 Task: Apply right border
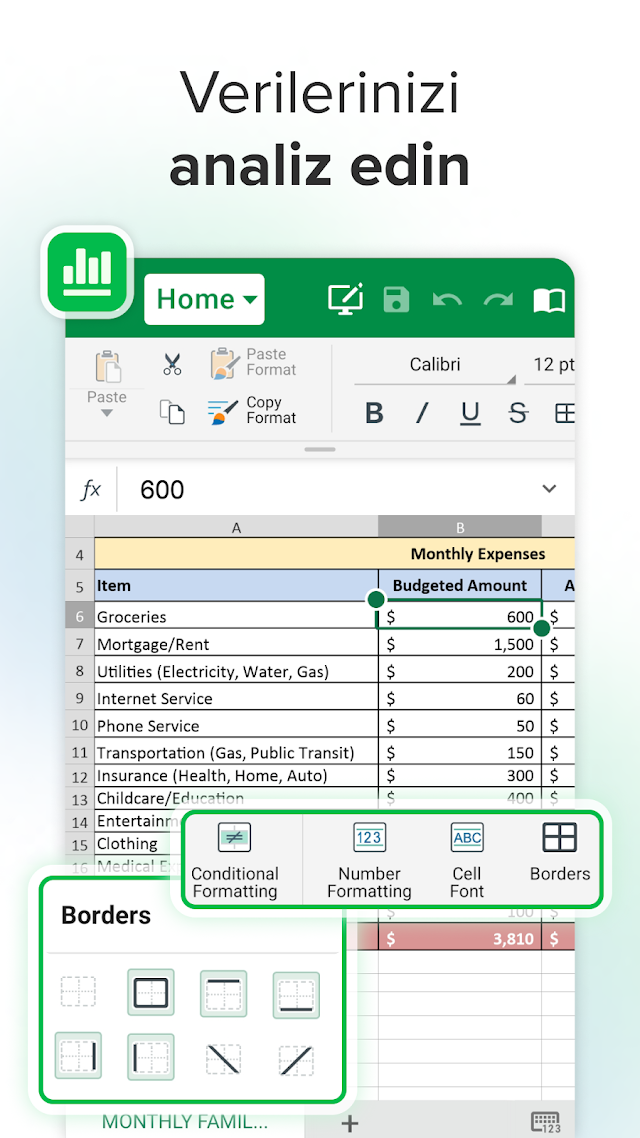(78, 1056)
